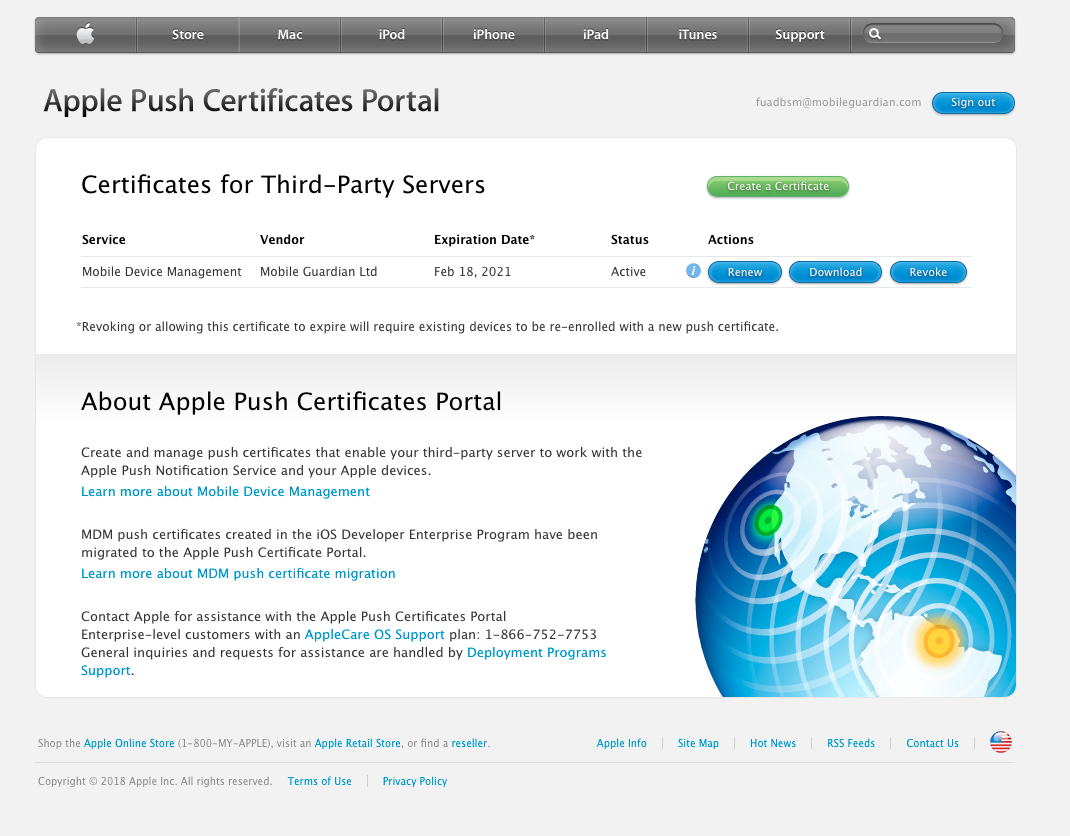
Task: Open Learn more about Mobile Device Management
Action: pos(225,491)
